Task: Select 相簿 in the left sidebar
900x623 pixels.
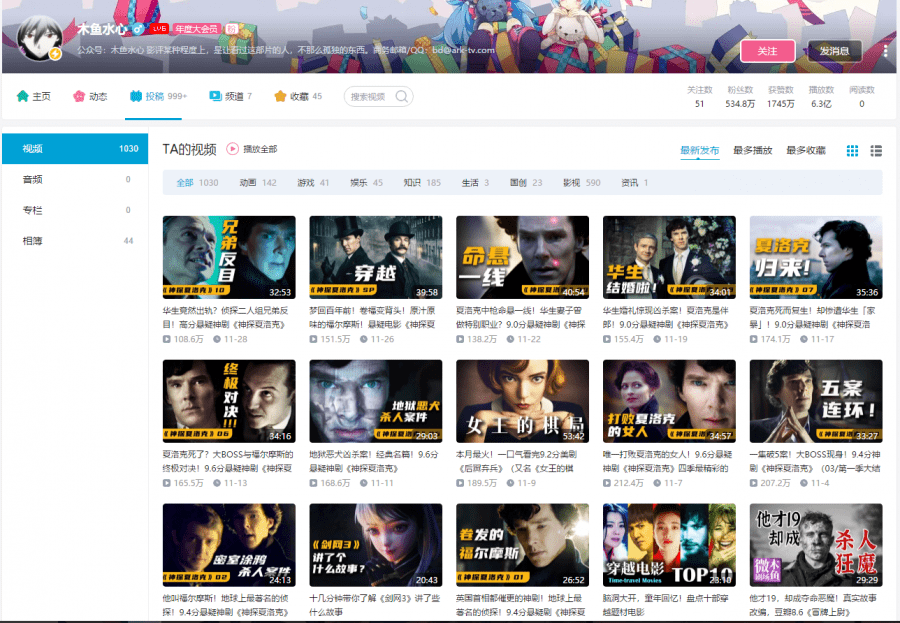Action: (x=33, y=241)
